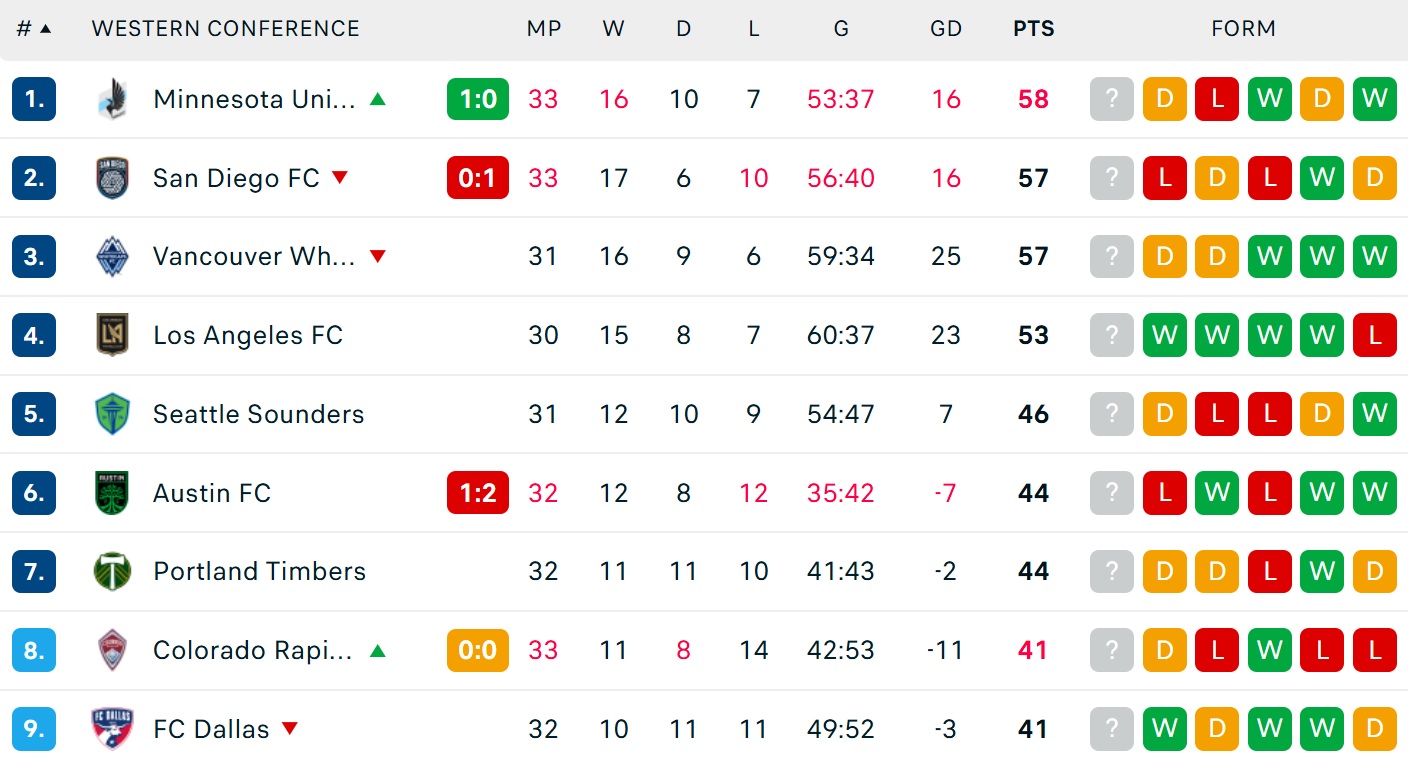Click the Austin FC logo
This screenshot has height=767, width=1408.
[x=111, y=493]
